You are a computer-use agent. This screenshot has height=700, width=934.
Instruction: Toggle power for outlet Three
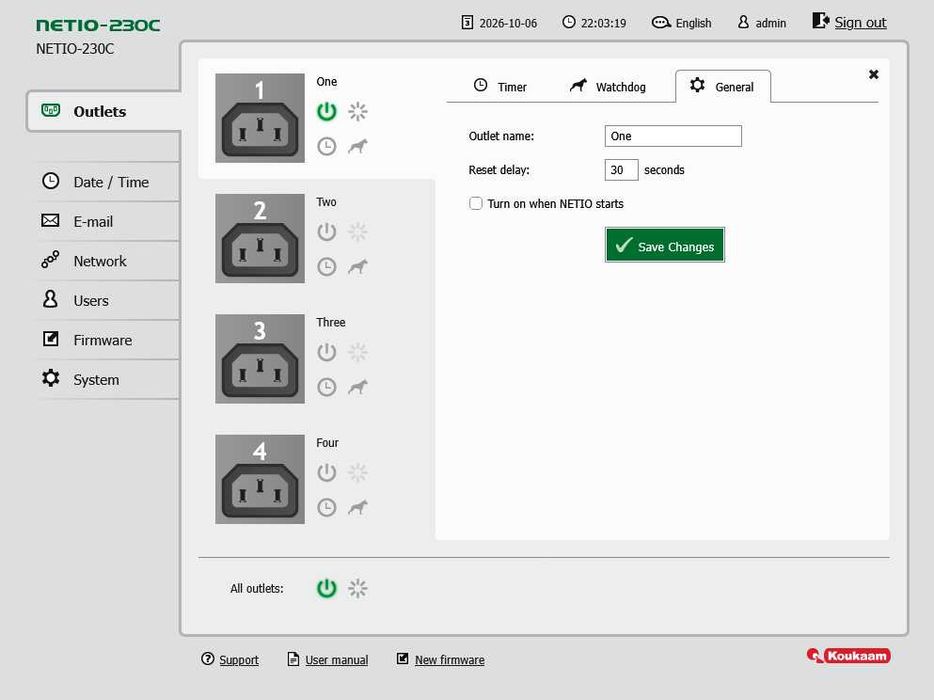pyautogui.click(x=326, y=352)
